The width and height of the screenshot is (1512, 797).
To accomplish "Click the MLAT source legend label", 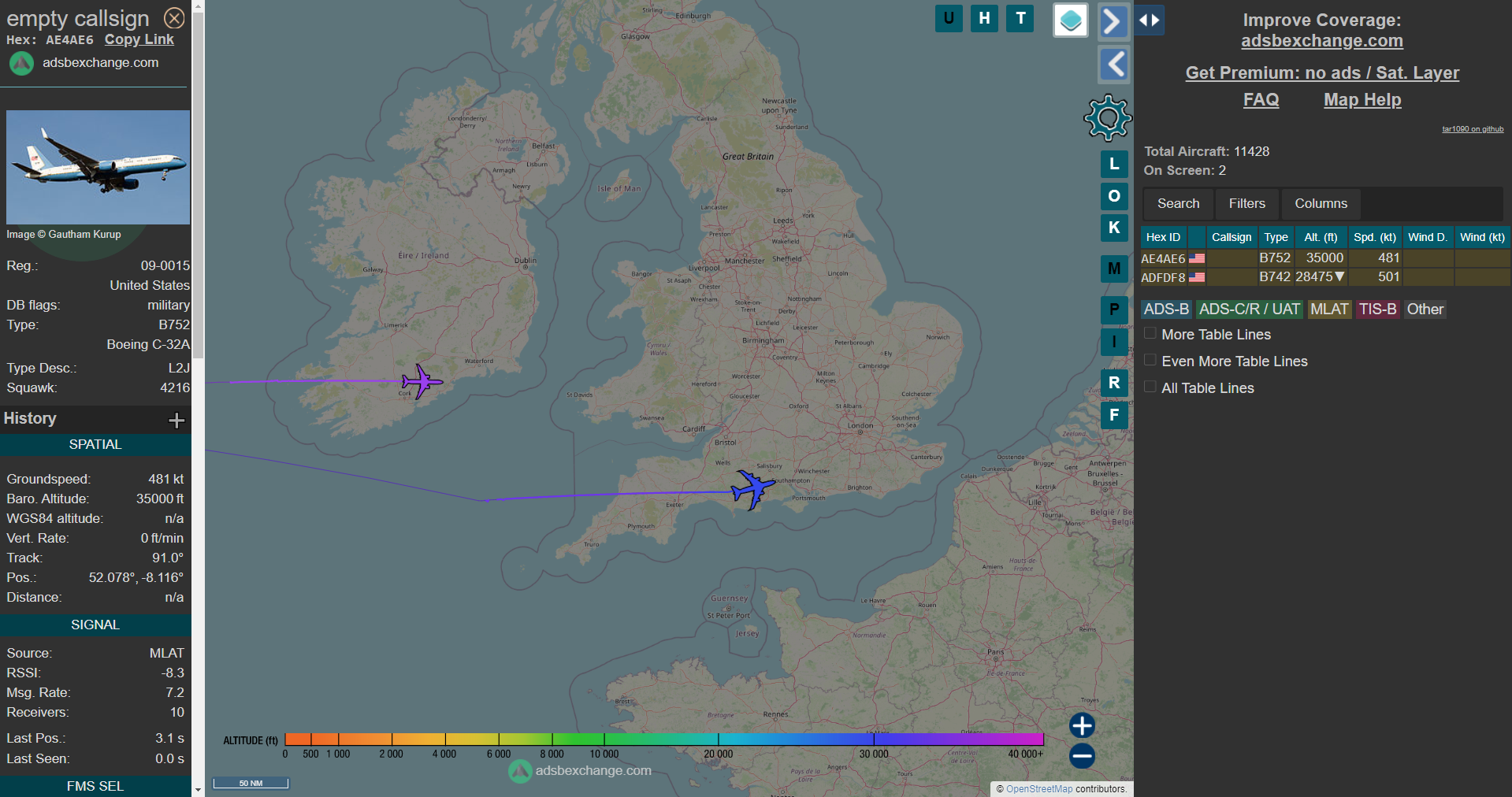I will [1329, 310].
